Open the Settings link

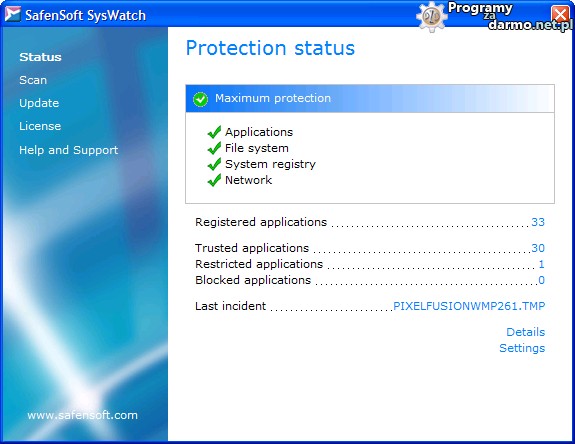[522, 348]
